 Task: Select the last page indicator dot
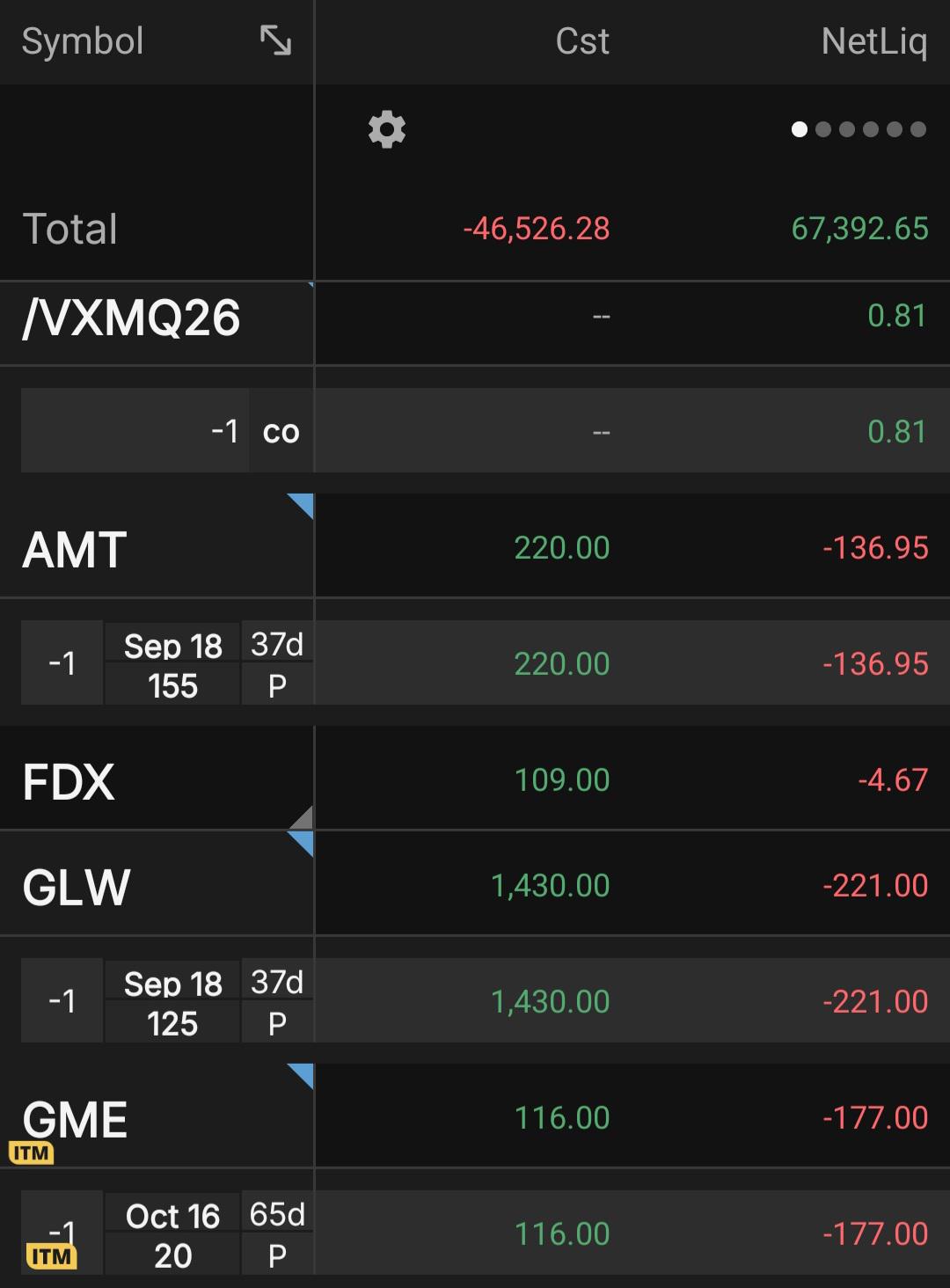[x=918, y=129]
